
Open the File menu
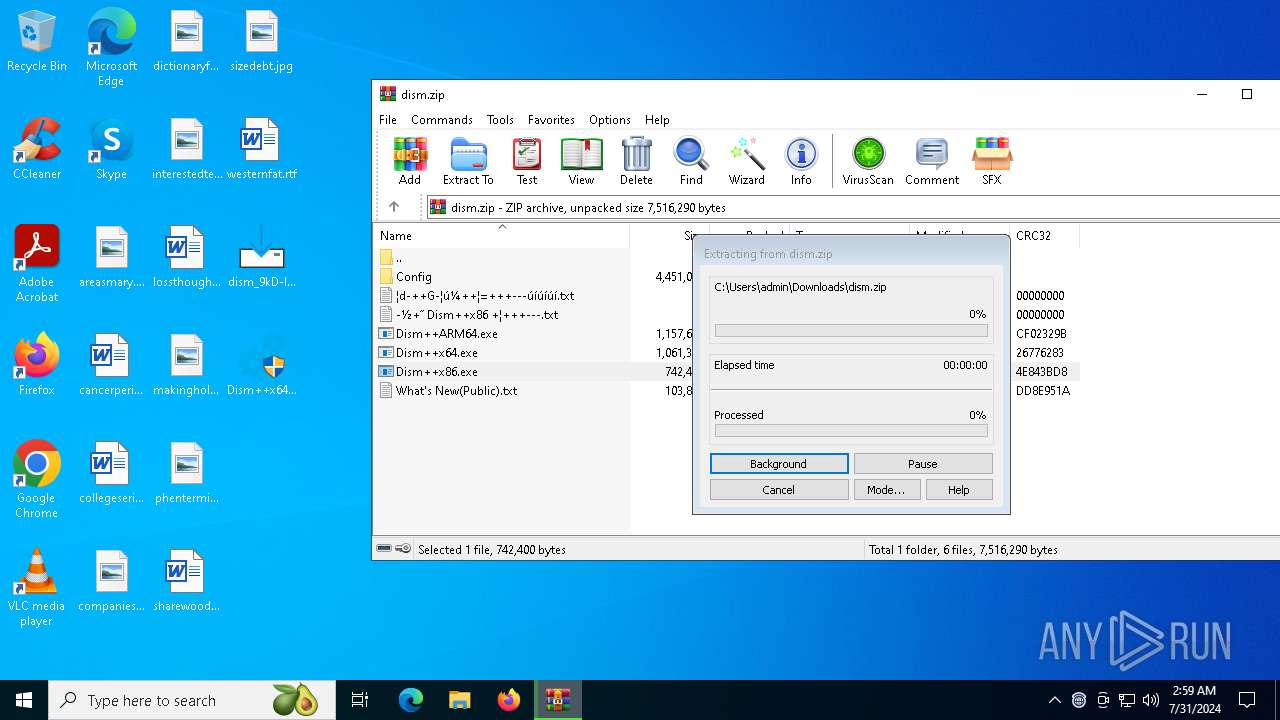(x=388, y=119)
